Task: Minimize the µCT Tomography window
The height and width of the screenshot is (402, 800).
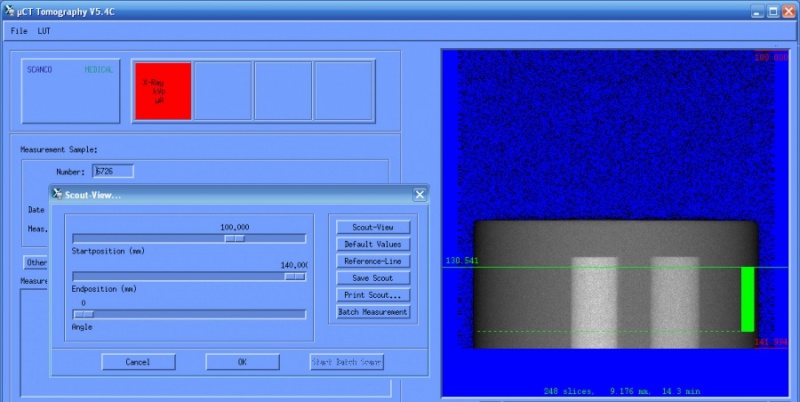Action: click(758, 11)
